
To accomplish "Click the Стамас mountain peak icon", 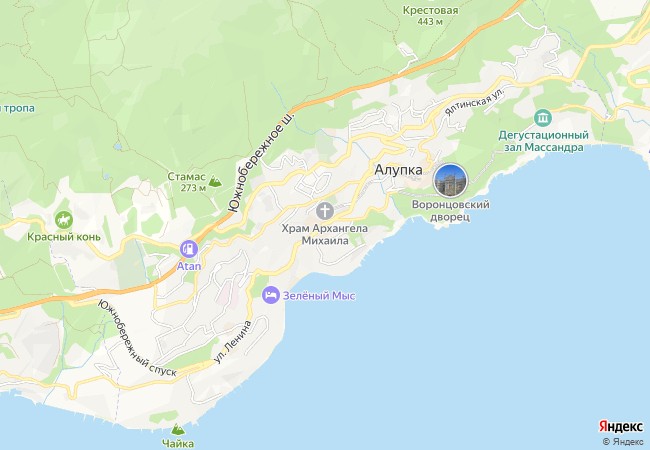I will 215,181.
